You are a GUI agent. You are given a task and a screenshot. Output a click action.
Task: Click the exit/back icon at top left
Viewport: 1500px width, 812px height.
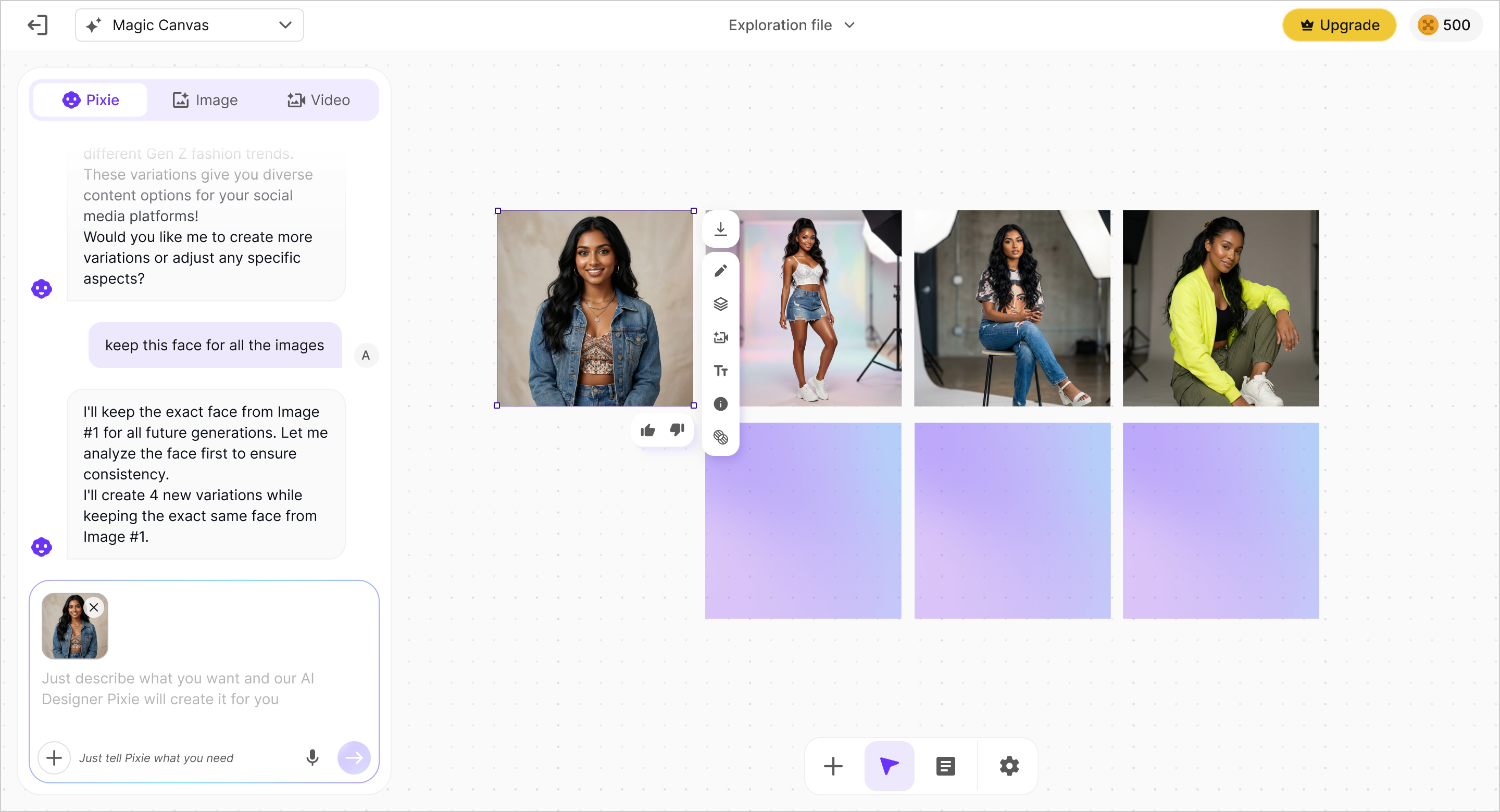pos(38,25)
